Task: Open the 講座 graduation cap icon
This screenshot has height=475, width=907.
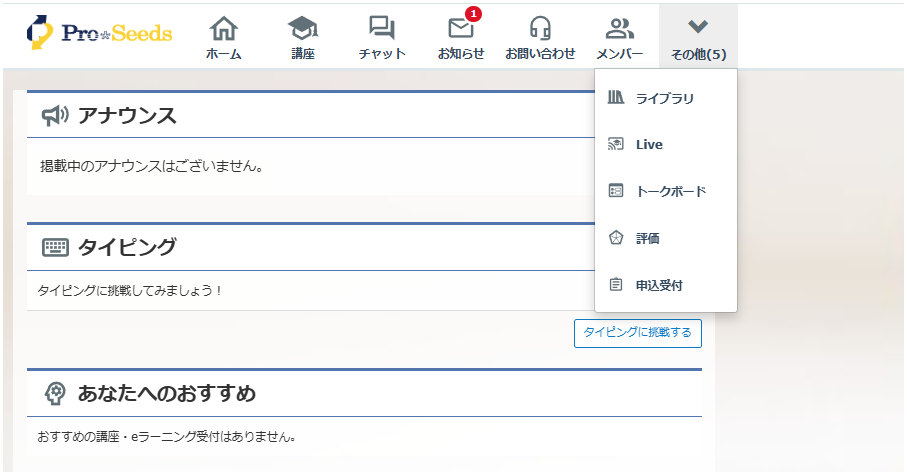Action: 302,28
